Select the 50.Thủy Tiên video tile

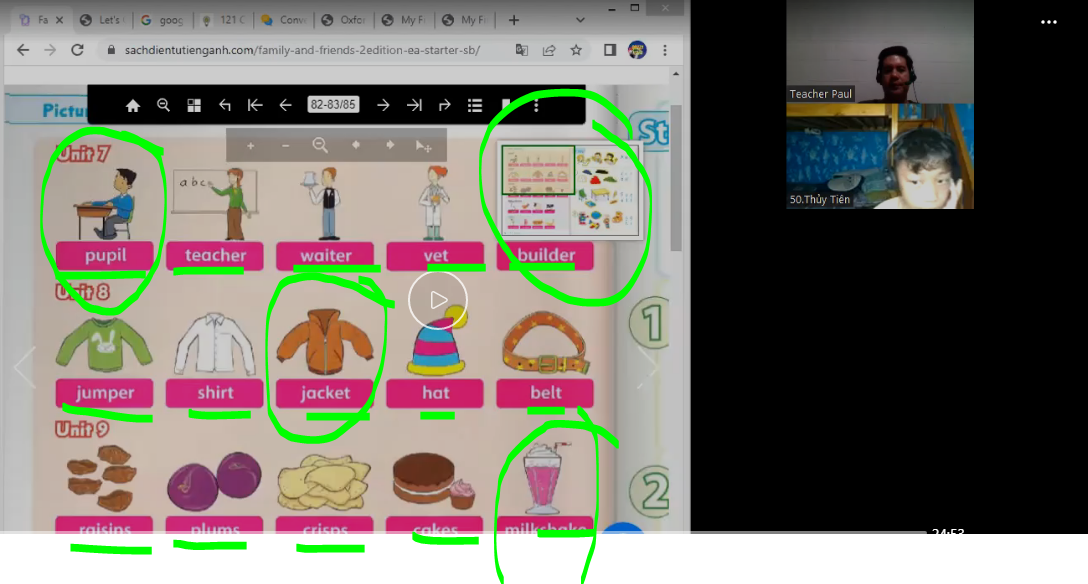click(x=880, y=156)
